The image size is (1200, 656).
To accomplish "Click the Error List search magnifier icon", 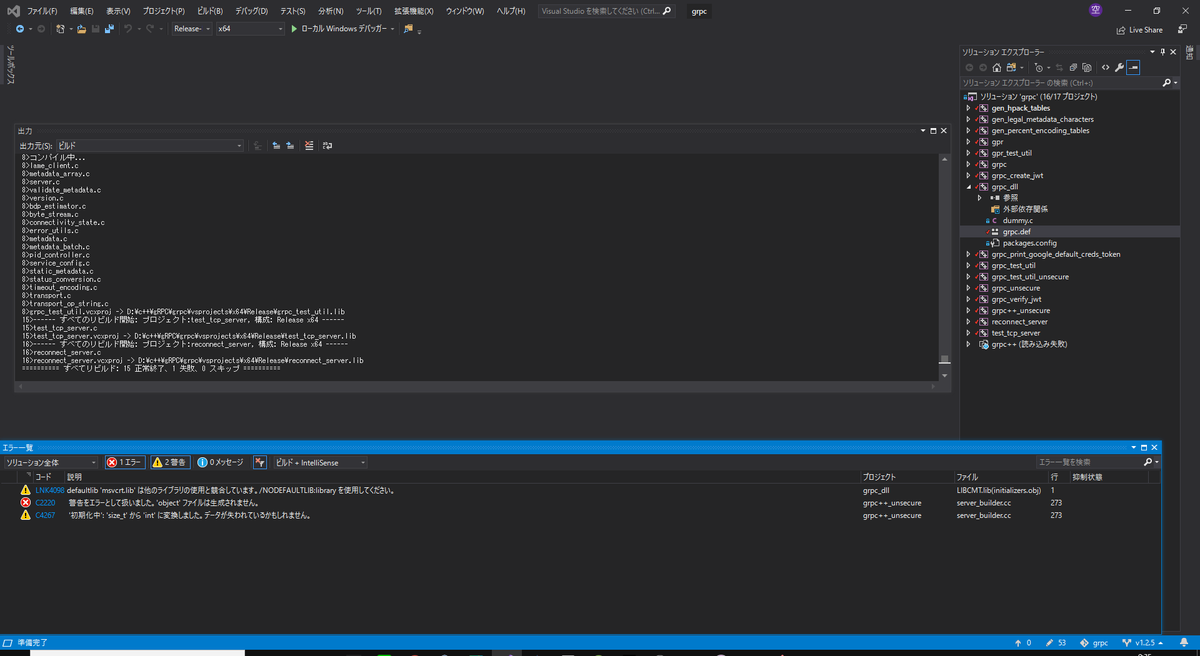I will (x=1148, y=462).
